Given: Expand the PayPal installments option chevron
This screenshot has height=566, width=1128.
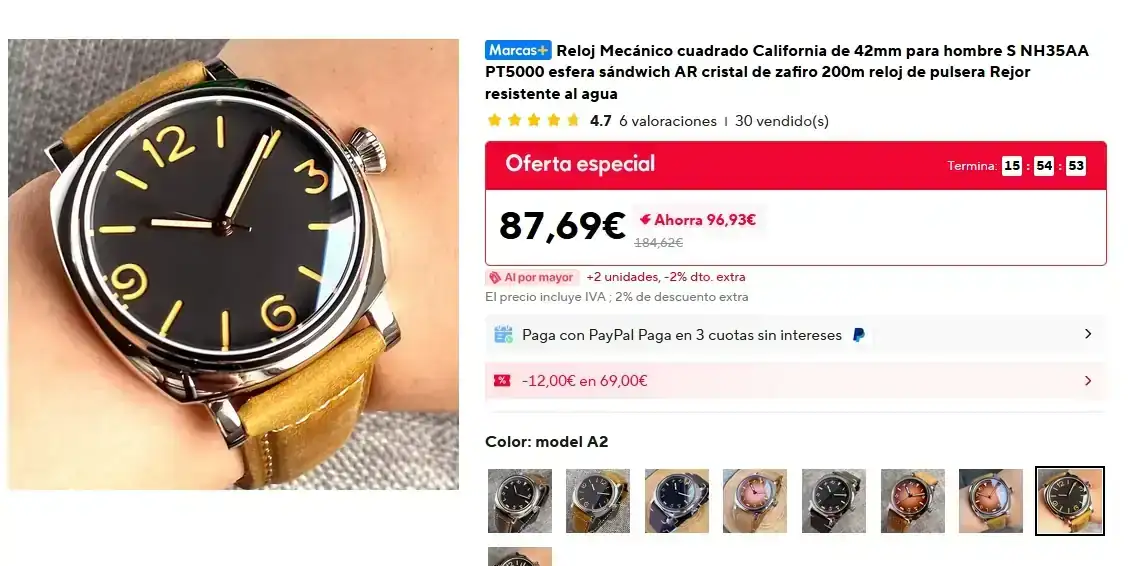Looking at the screenshot, I should coord(1088,334).
